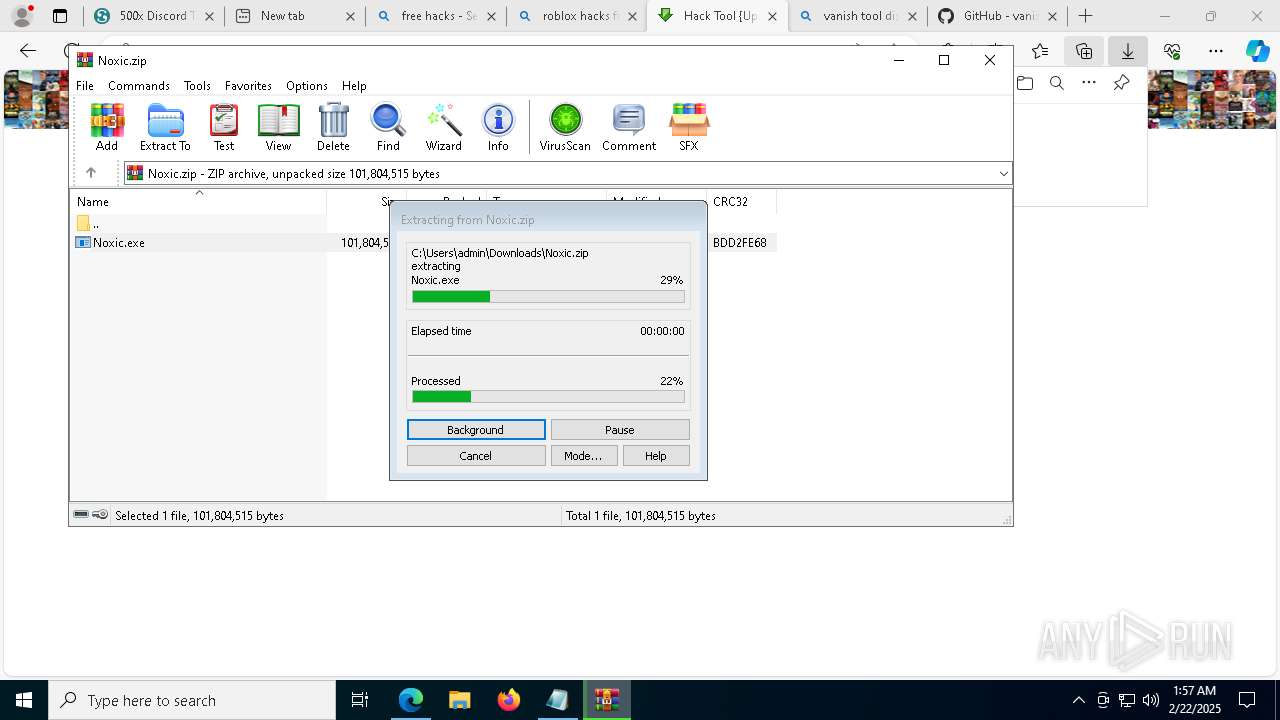Run VirusScan from the toolbar

tap(565, 127)
